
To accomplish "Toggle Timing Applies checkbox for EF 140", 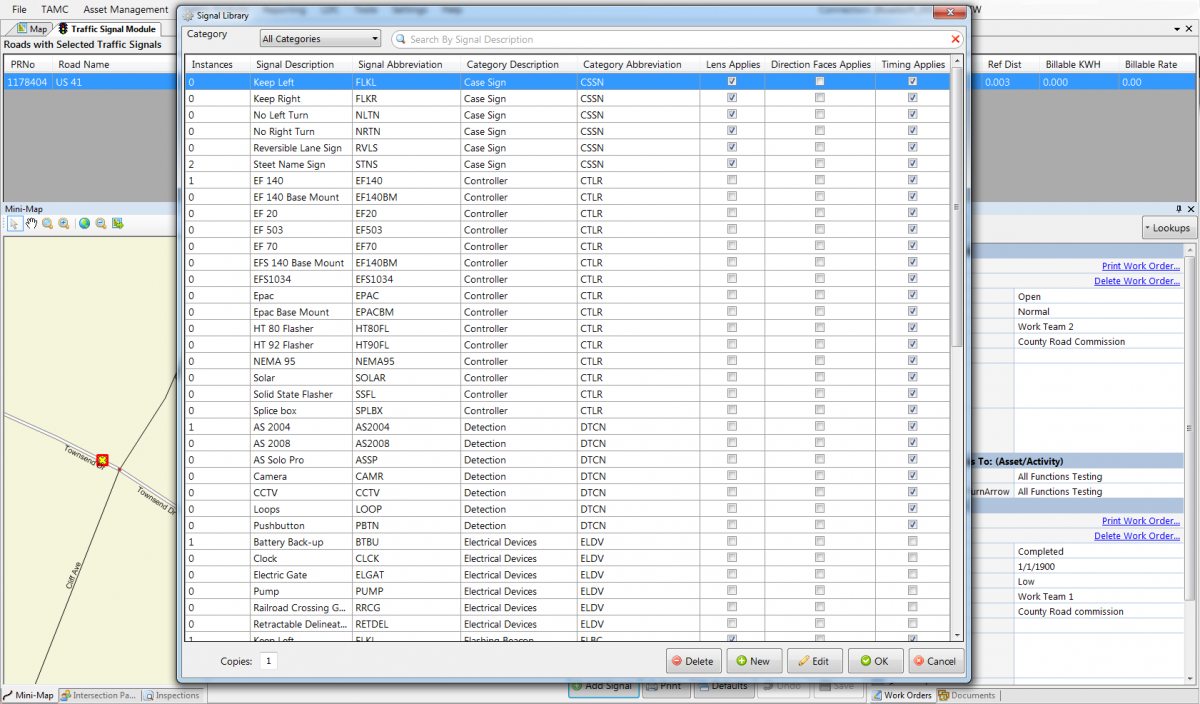I will click(912, 181).
